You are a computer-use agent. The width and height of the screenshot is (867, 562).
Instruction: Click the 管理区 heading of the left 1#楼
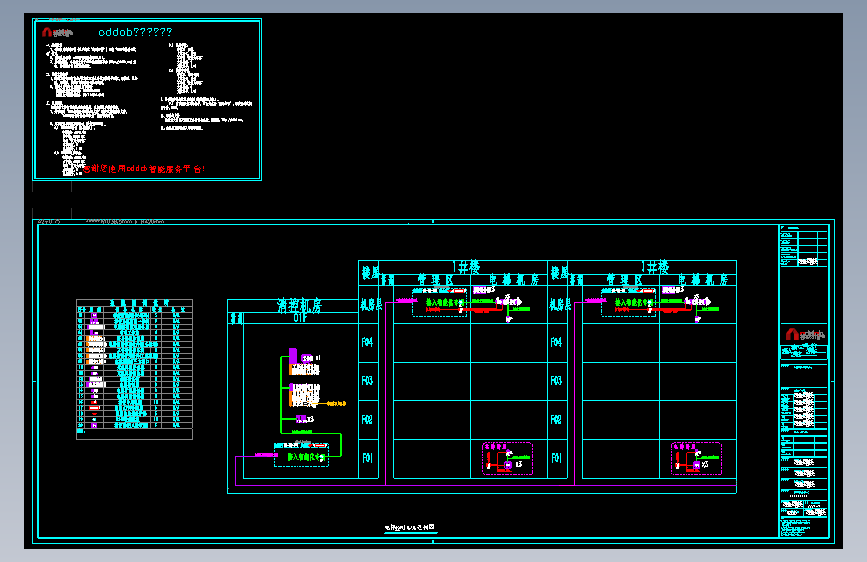[436, 280]
